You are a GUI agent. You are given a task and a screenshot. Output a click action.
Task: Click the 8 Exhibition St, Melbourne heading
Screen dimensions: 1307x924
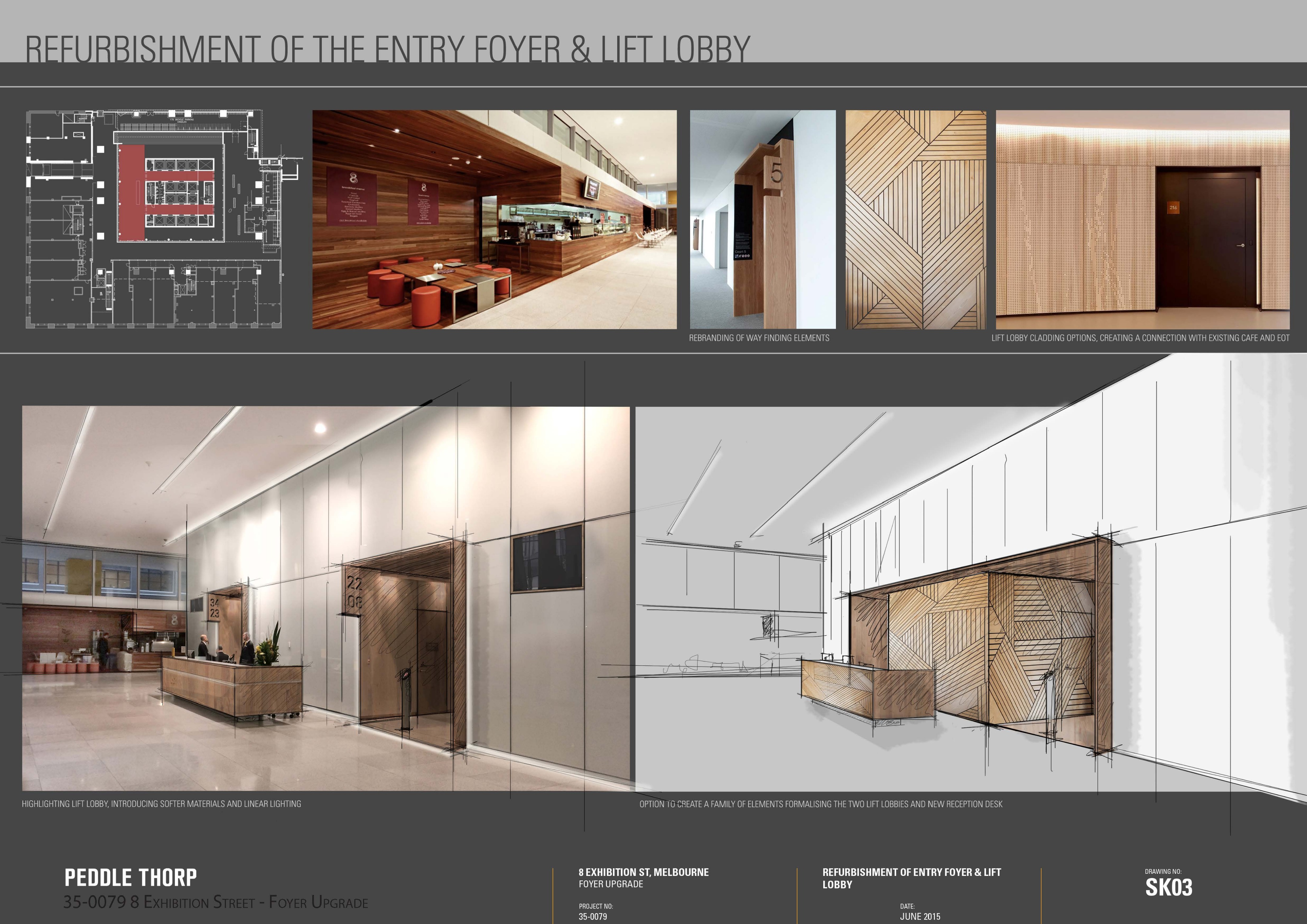click(x=643, y=872)
